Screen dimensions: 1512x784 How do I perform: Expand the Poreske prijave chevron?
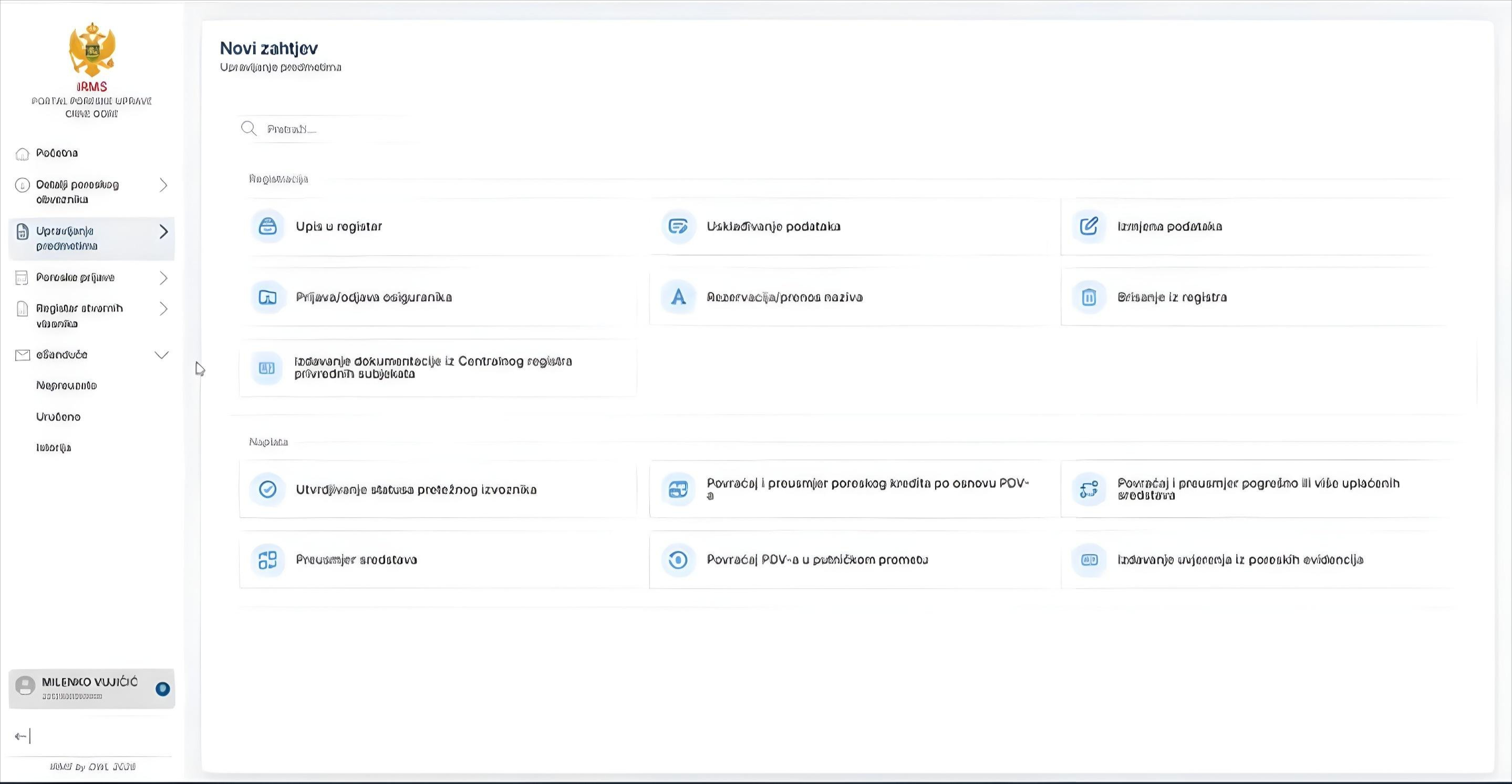(164, 278)
